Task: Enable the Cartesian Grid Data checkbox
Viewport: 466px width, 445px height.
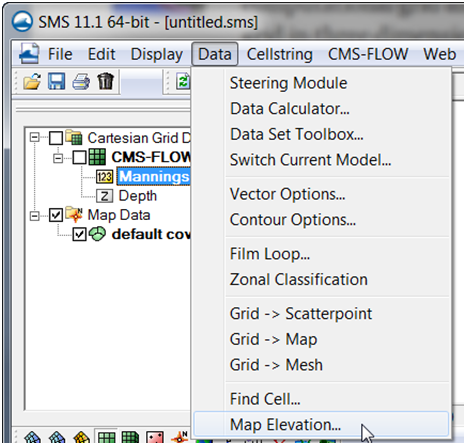Action: (x=56, y=138)
